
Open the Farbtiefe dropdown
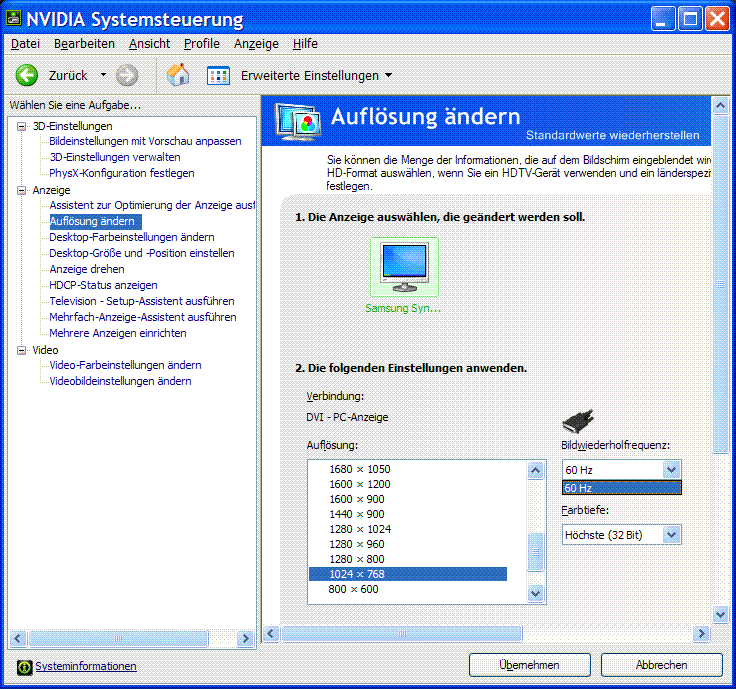coord(621,535)
